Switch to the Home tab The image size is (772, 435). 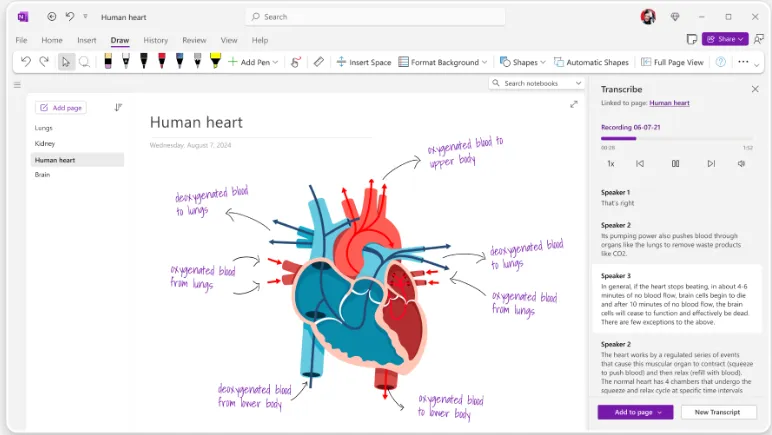tap(52, 40)
